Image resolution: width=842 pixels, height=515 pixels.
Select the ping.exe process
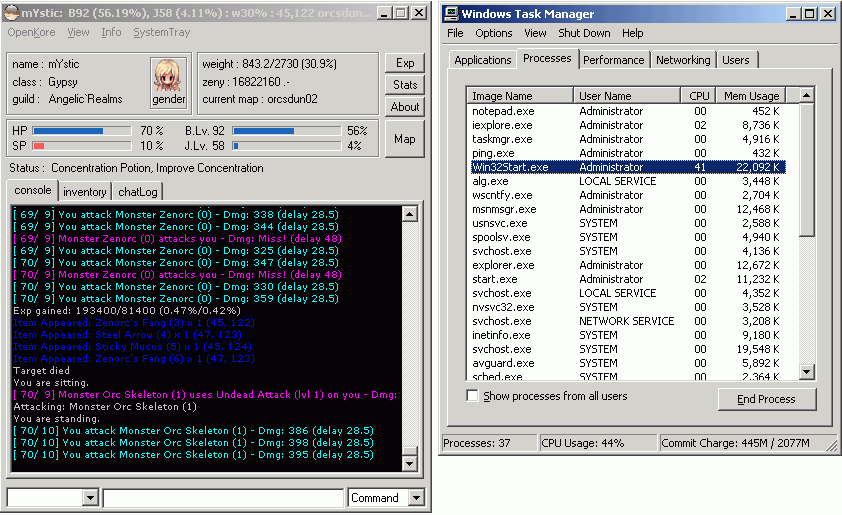click(x=493, y=153)
